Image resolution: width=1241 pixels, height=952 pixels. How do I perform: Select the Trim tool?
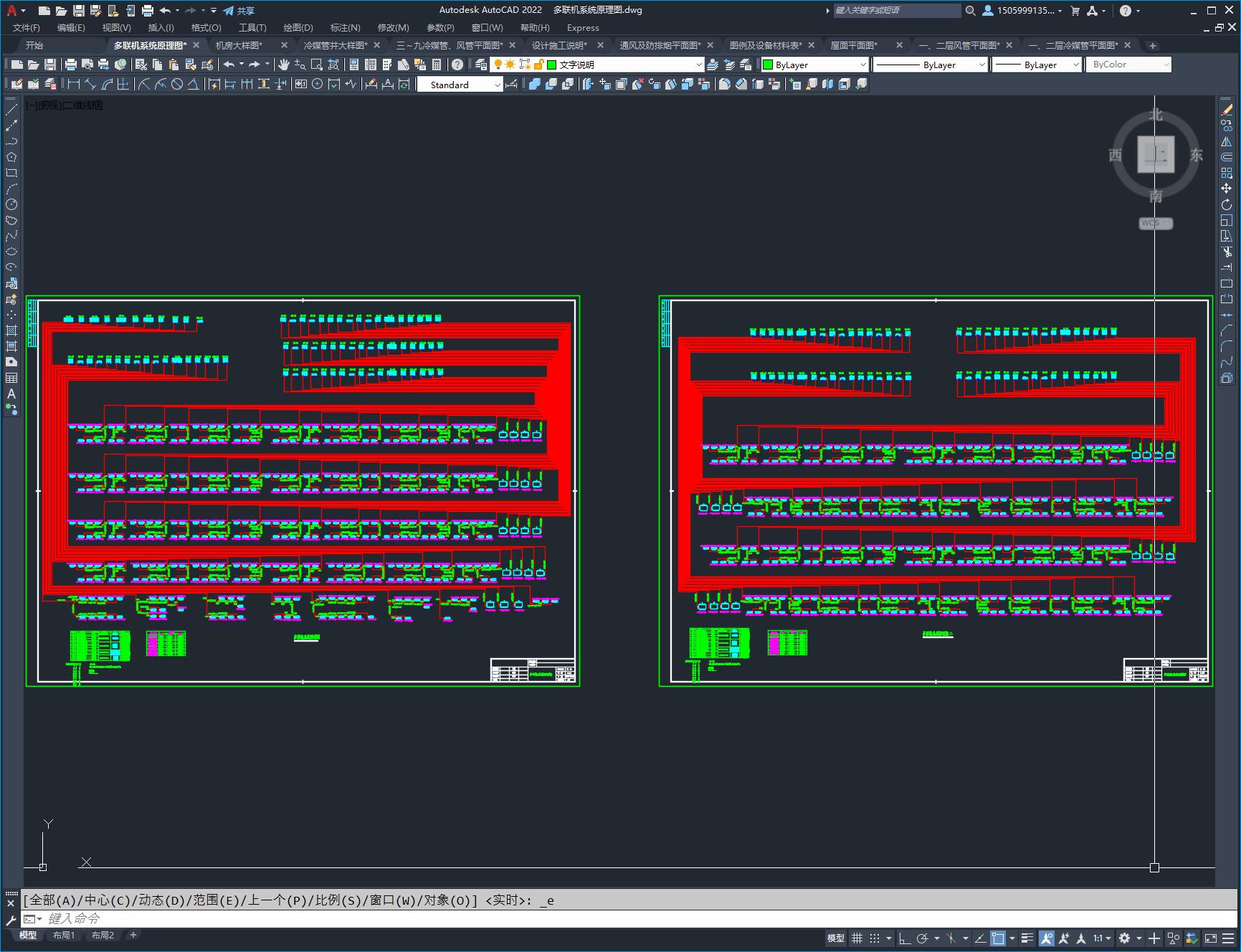tap(1227, 252)
